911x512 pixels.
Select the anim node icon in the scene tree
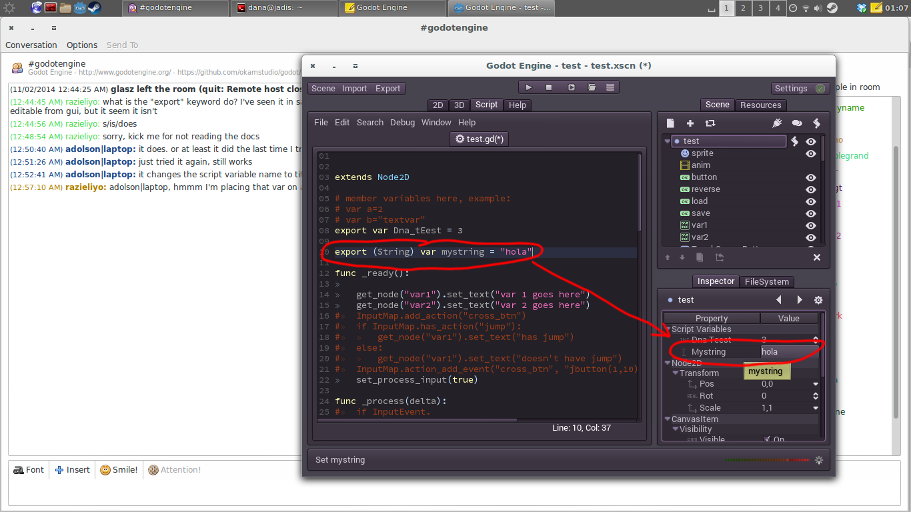pyautogui.click(x=685, y=165)
